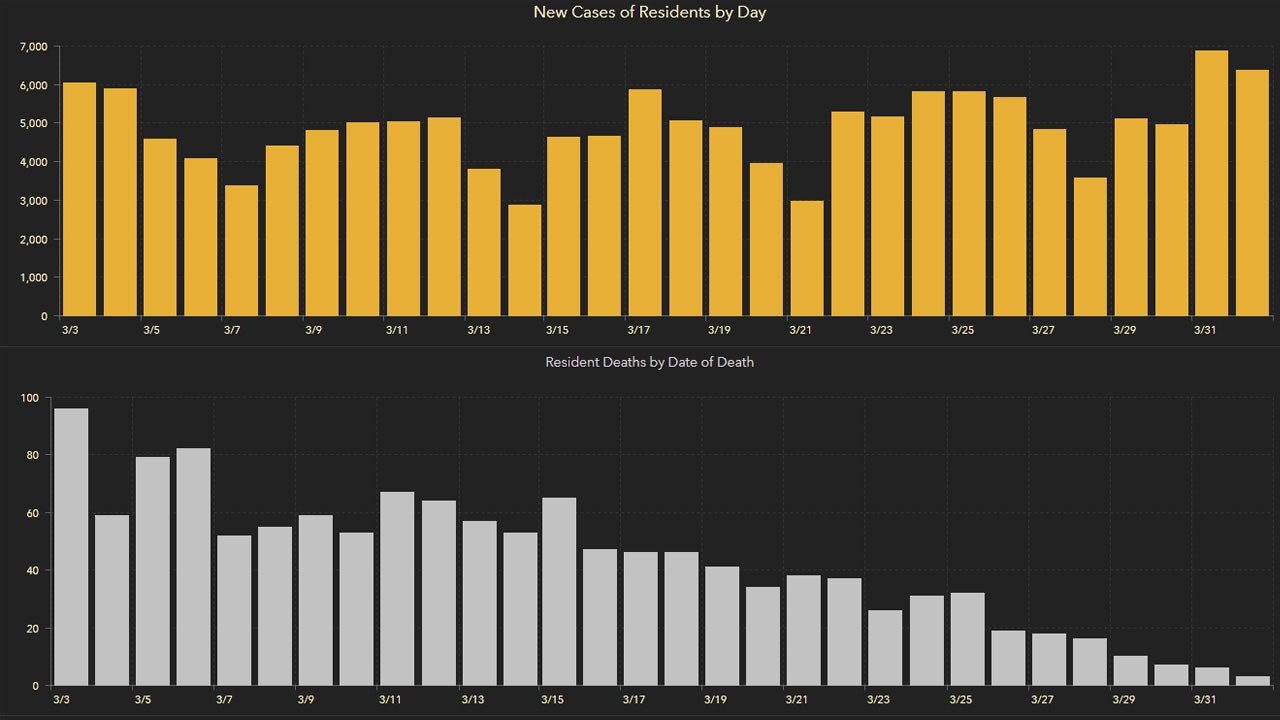Screen dimensions: 1280x720
Task: Click the shortest yellow bar on 3/14
Action: (x=524, y=260)
